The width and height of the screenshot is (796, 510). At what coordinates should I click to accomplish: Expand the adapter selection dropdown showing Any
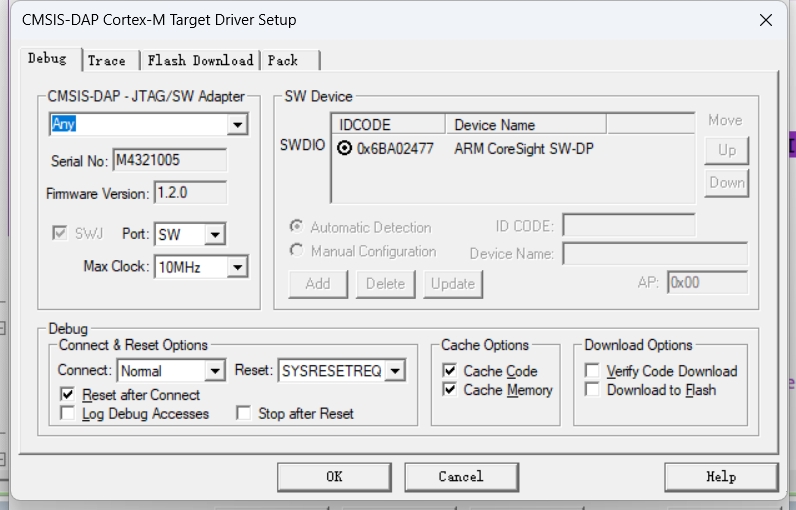point(237,125)
